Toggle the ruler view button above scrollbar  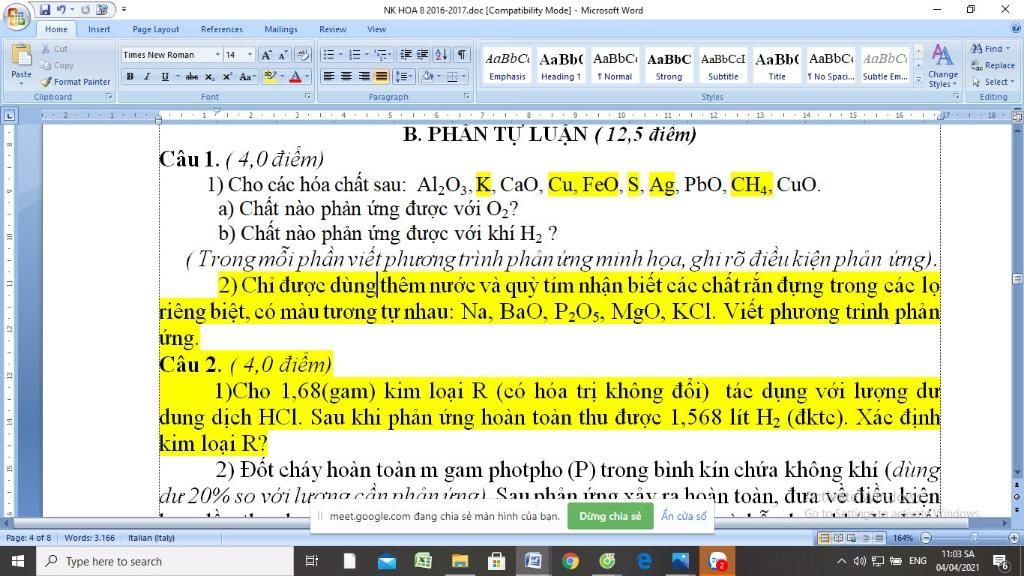[x=1017, y=116]
